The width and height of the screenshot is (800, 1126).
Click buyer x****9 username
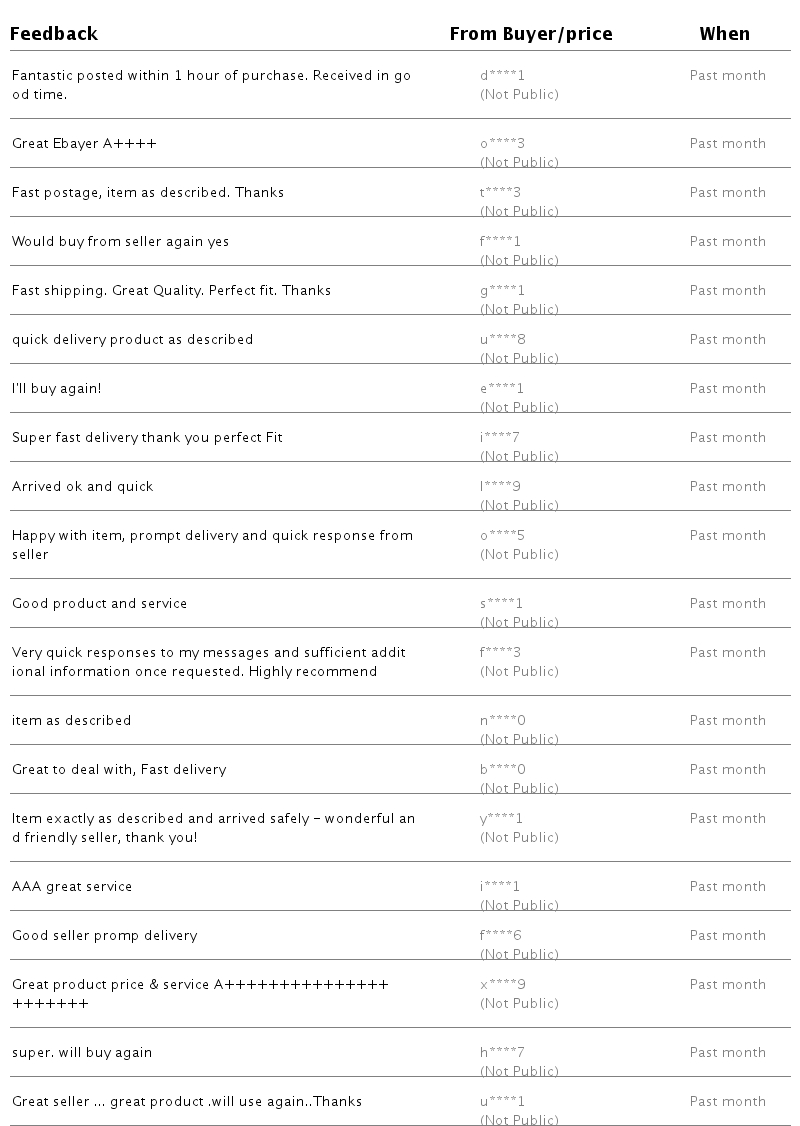coord(502,984)
